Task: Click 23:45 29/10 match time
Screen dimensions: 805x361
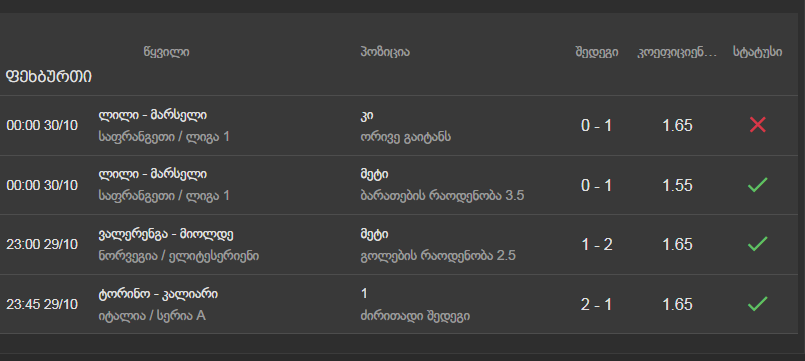Action: [42, 305]
